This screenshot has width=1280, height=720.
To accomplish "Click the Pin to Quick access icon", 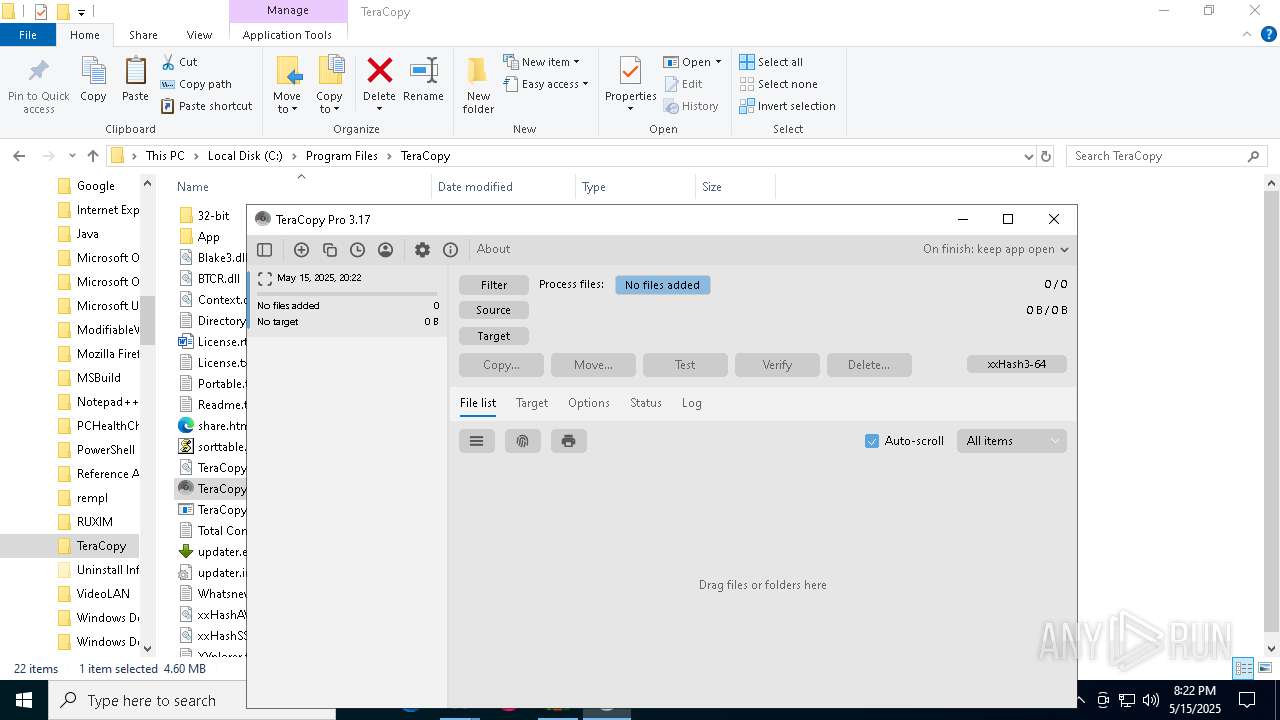I will [39, 72].
